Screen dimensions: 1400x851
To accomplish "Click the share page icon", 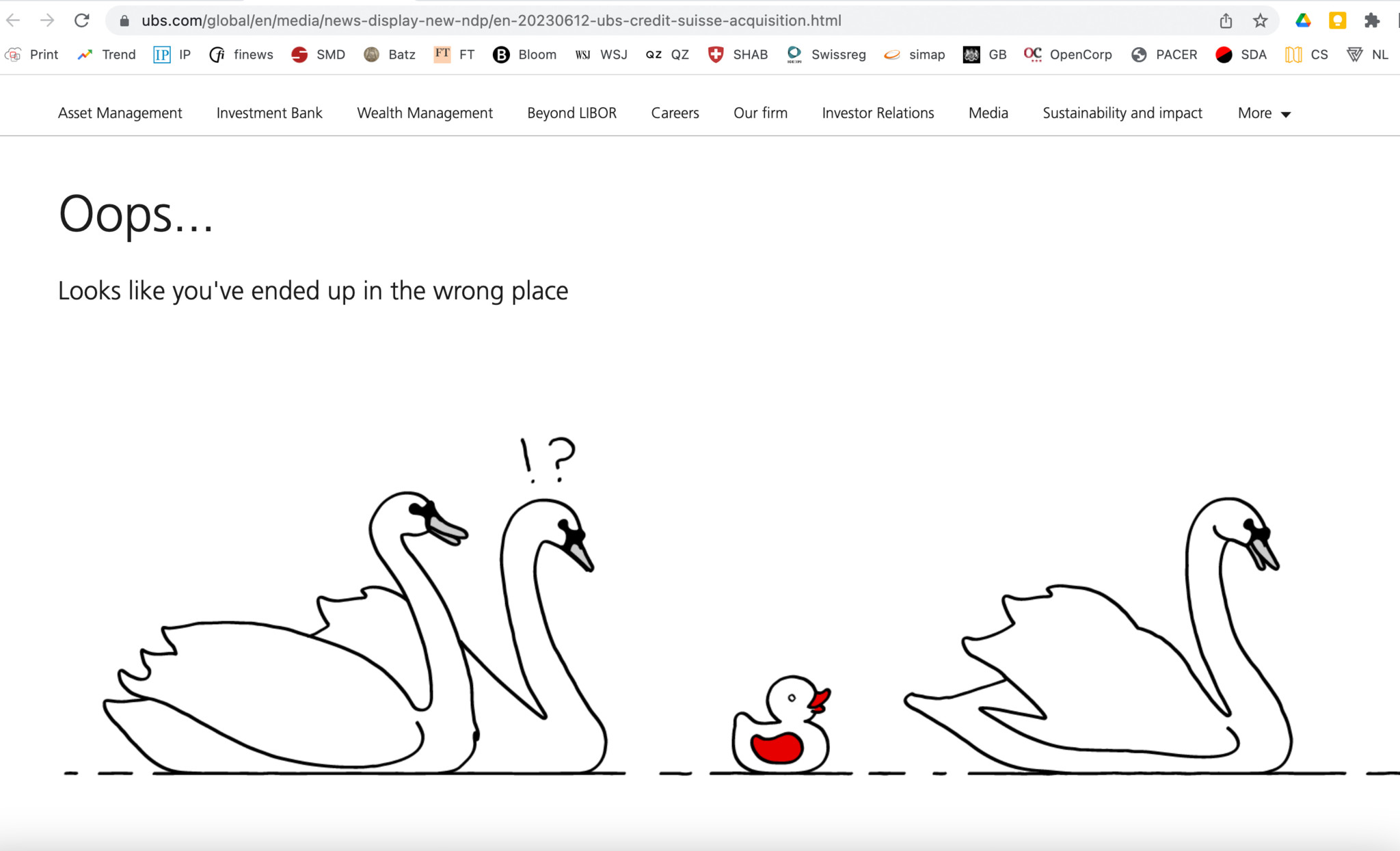I will coord(1226,21).
